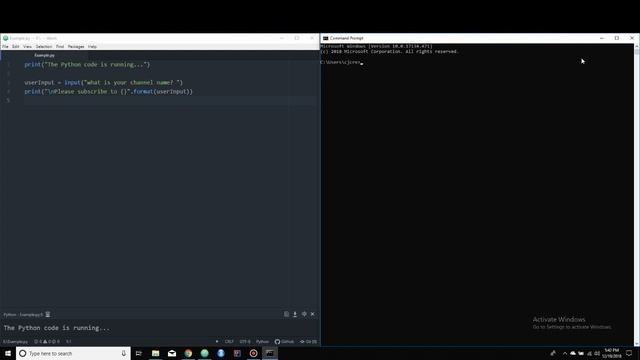The width and height of the screenshot is (640, 360).
Task: Open the blue globe app on the taskbar
Action: tap(221, 353)
